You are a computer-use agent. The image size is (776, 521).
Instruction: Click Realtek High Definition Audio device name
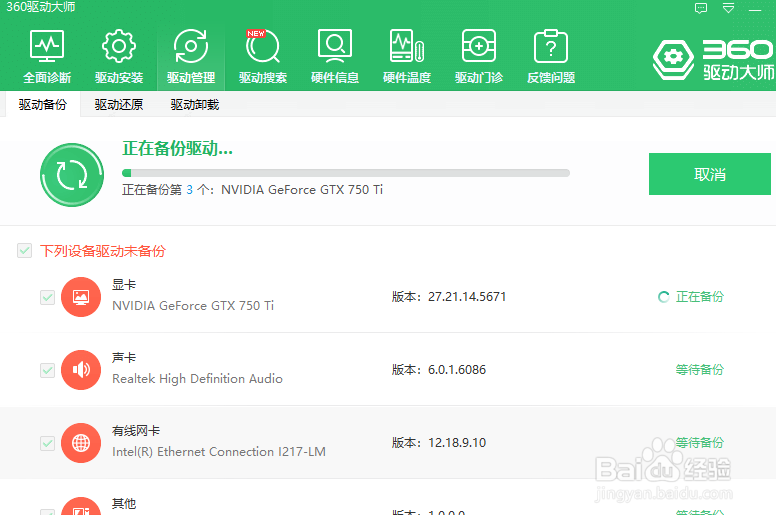coord(197,379)
